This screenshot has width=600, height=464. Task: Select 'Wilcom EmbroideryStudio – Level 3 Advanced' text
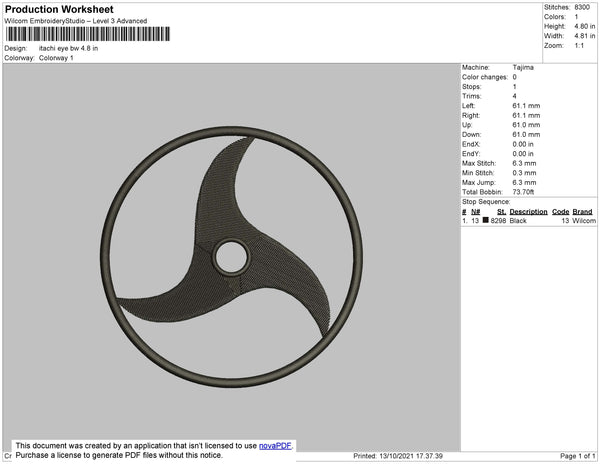pyautogui.click(x=76, y=21)
